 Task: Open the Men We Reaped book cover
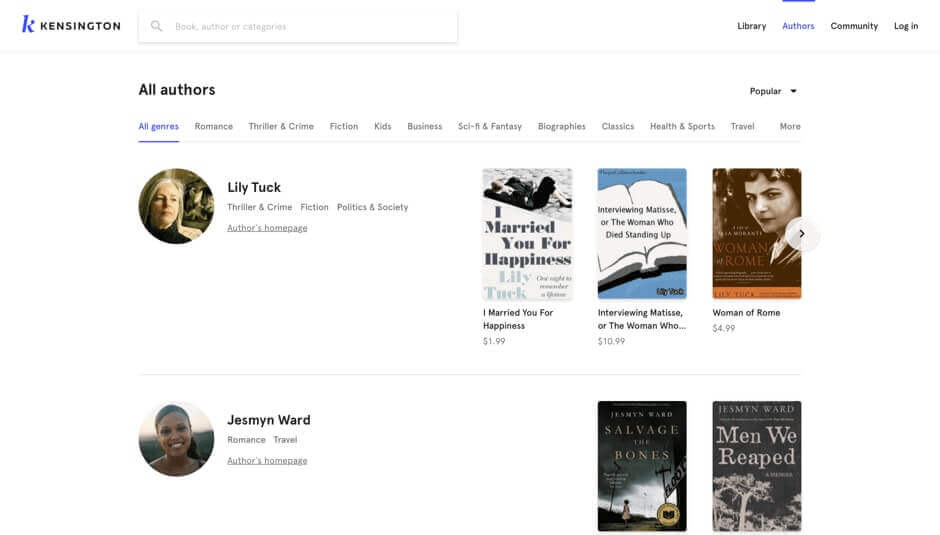point(756,466)
